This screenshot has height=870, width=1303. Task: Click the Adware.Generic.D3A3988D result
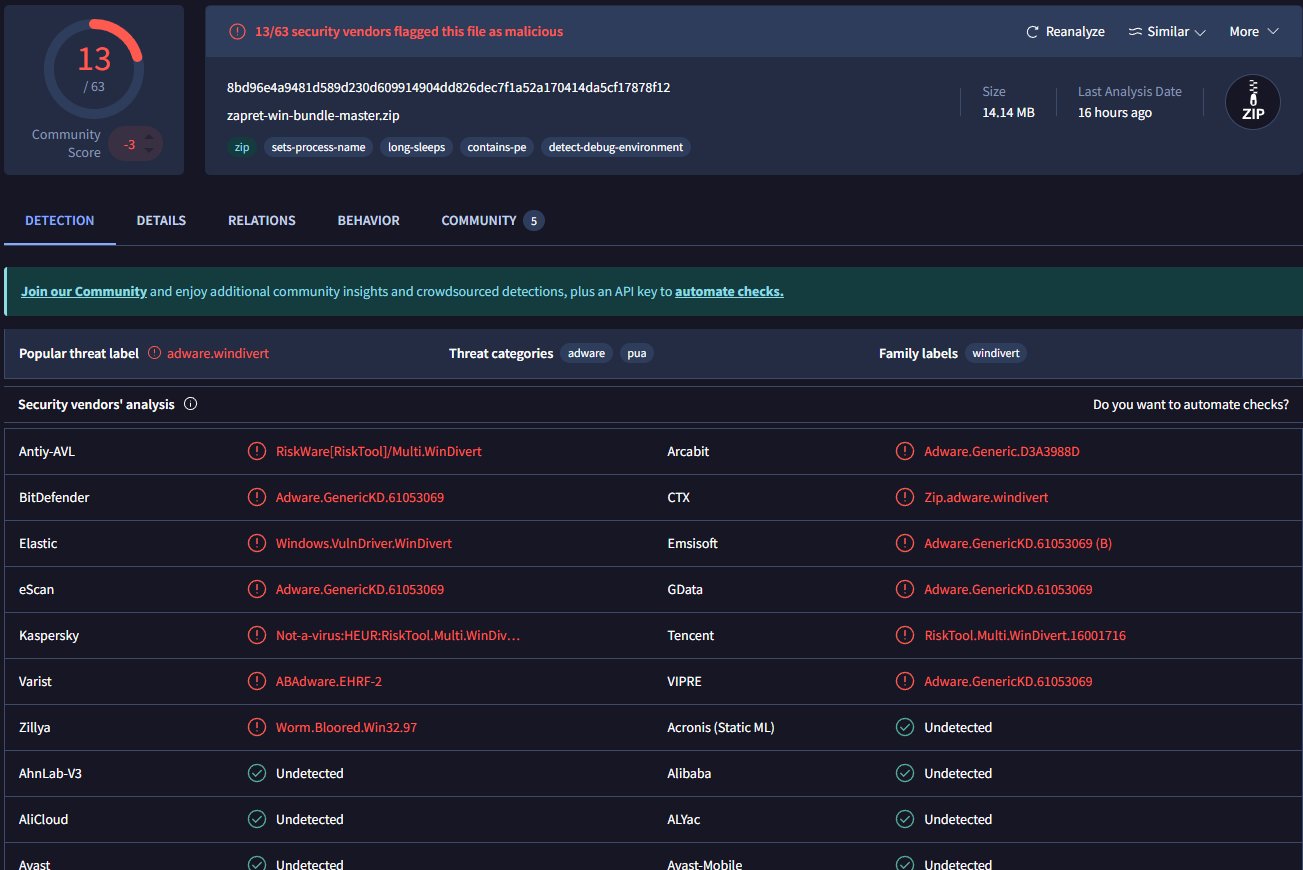tap(1002, 452)
